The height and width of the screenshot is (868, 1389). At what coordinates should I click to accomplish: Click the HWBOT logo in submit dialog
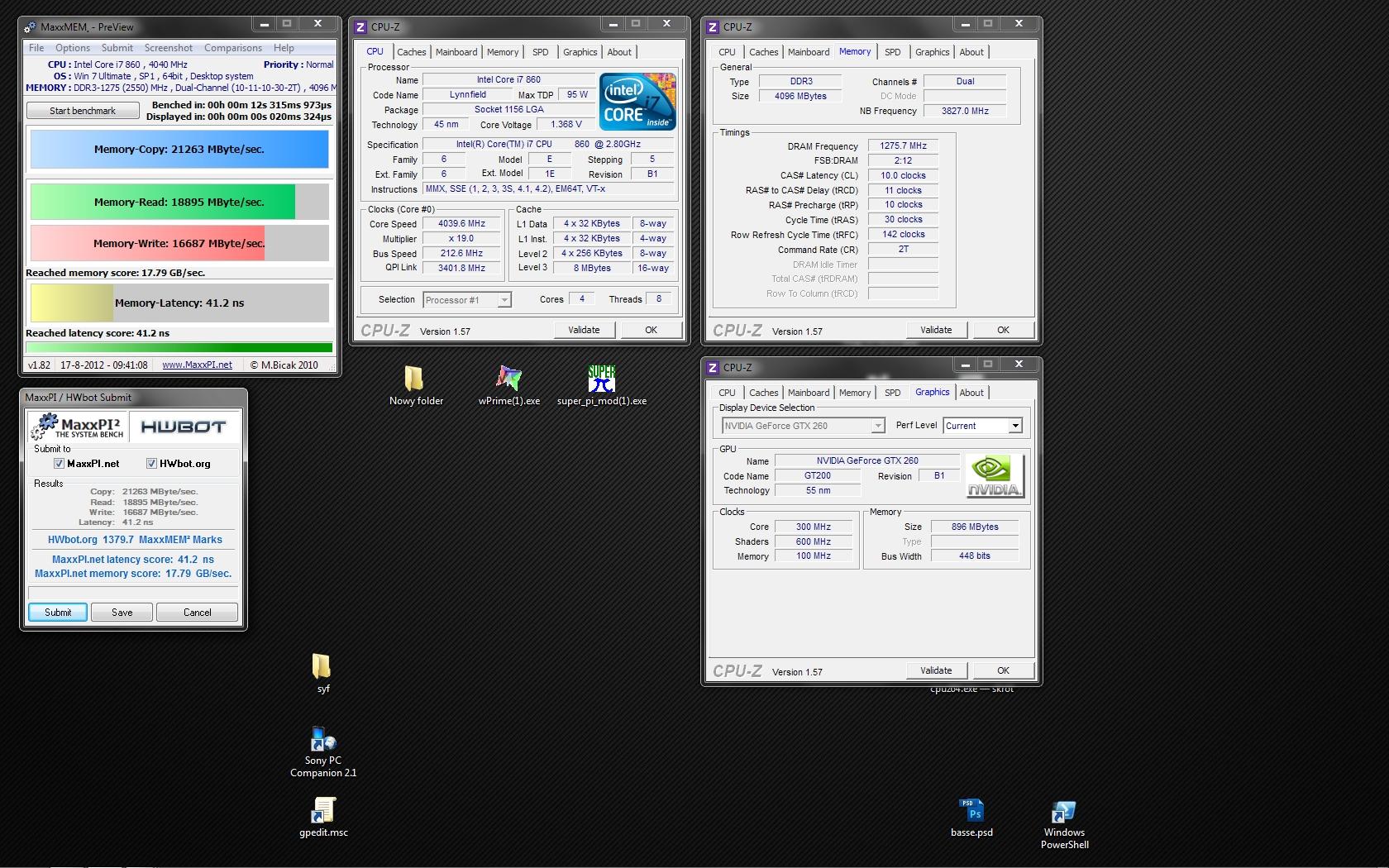click(184, 427)
